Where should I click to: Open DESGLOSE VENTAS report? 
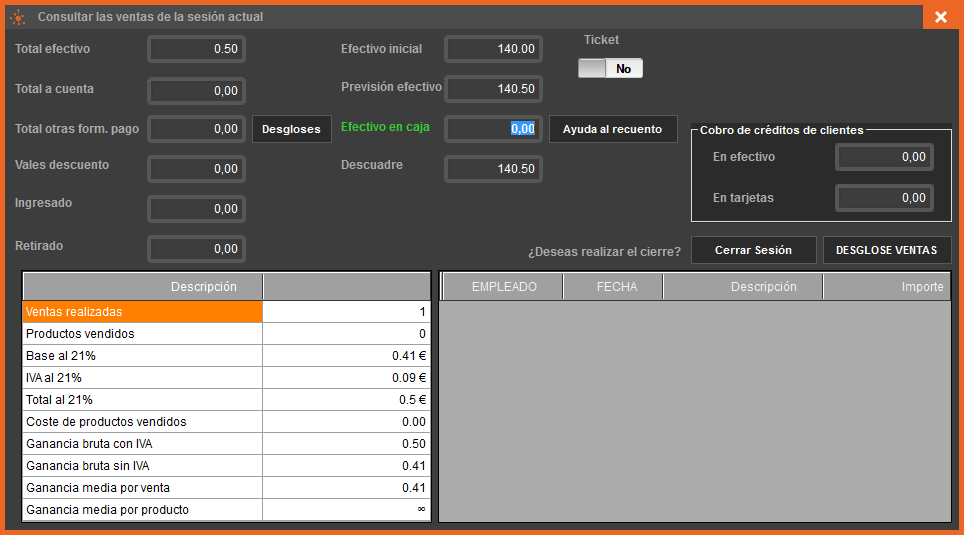[x=886, y=250]
